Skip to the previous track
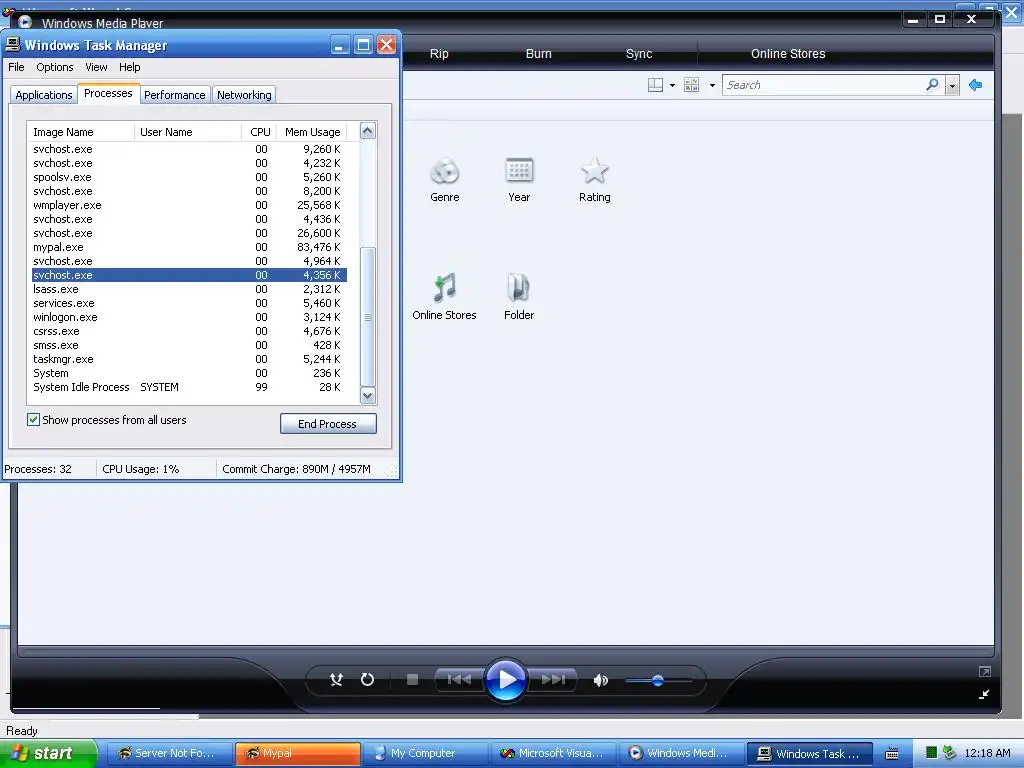This screenshot has width=1024, height=768. pos(458,680)
